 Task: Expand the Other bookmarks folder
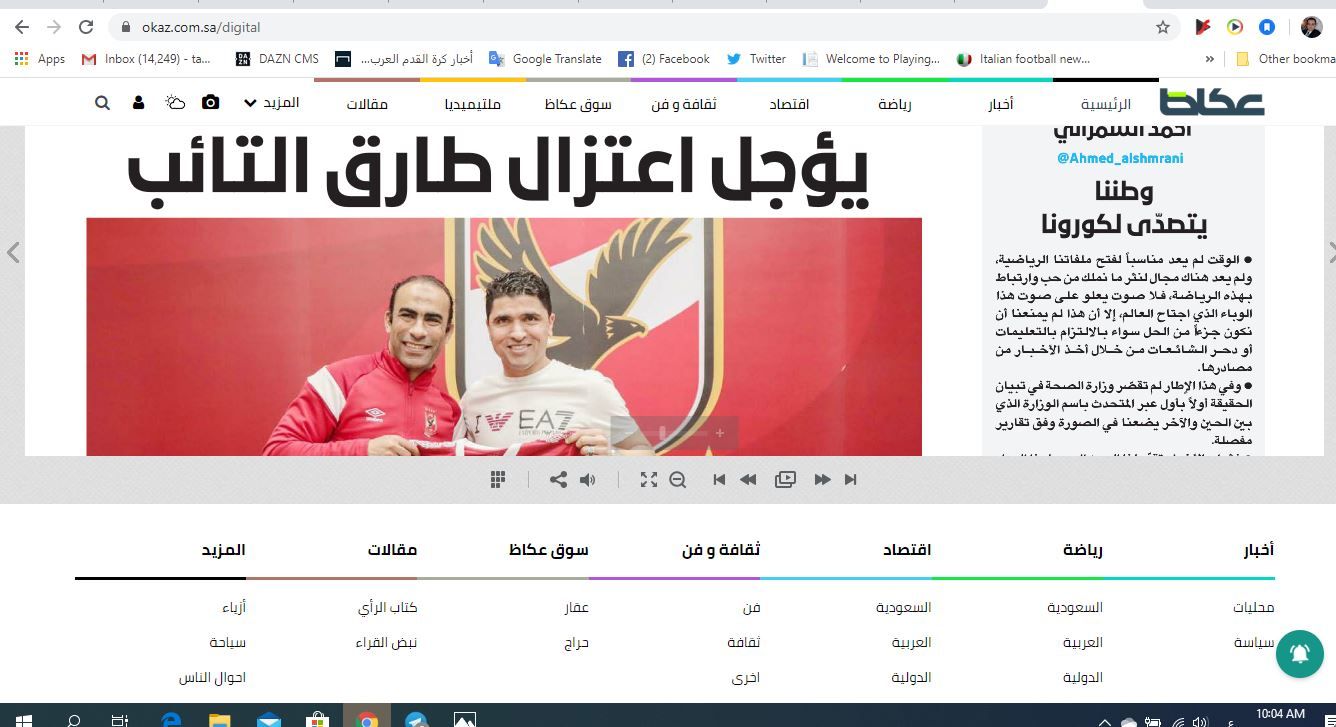pyautogui.click(x=1290, y=59)
